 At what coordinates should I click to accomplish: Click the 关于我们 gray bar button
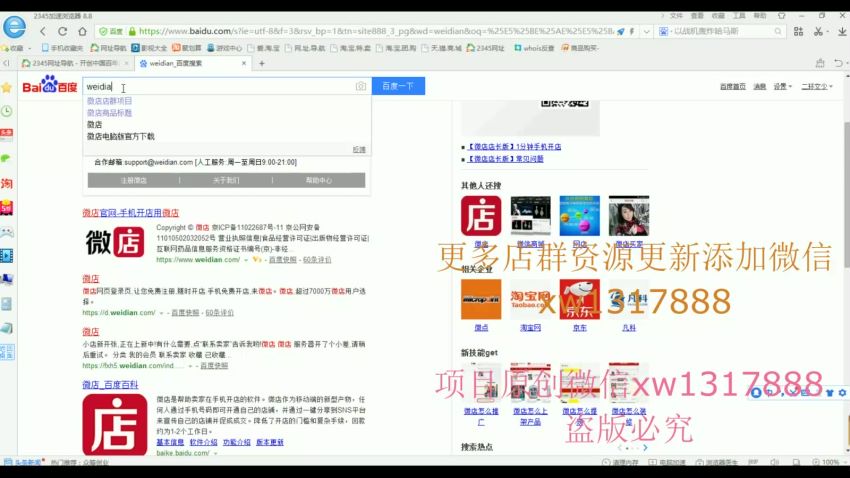point(226,180)
